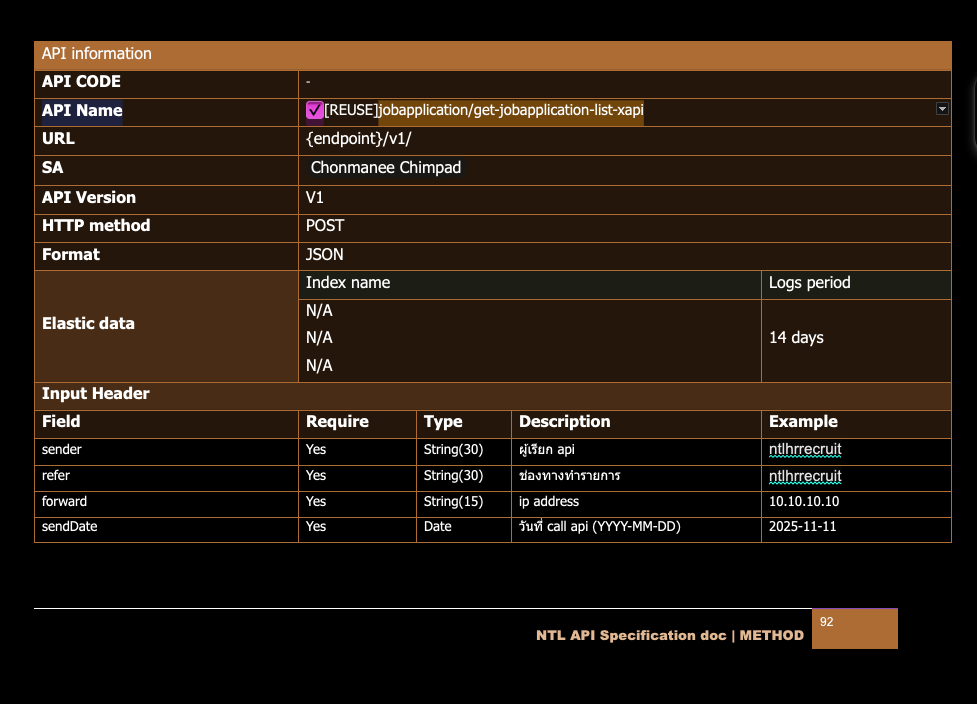Click the sendDate example 2025-11-11

(x=802, y=527)
